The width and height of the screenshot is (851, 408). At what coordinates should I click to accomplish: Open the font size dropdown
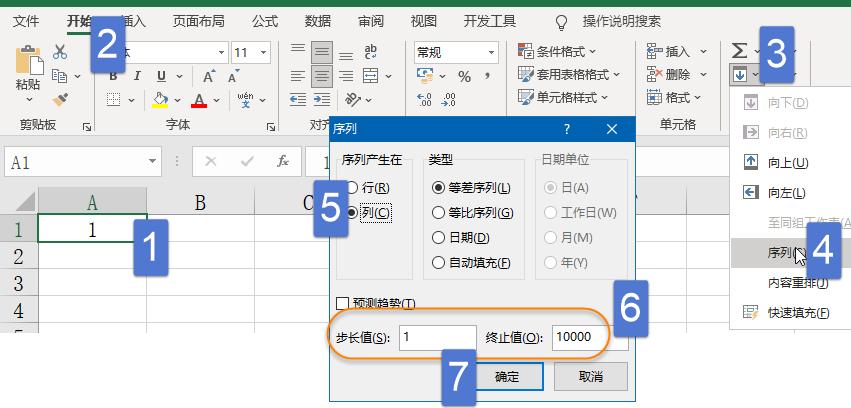(264, 53)
